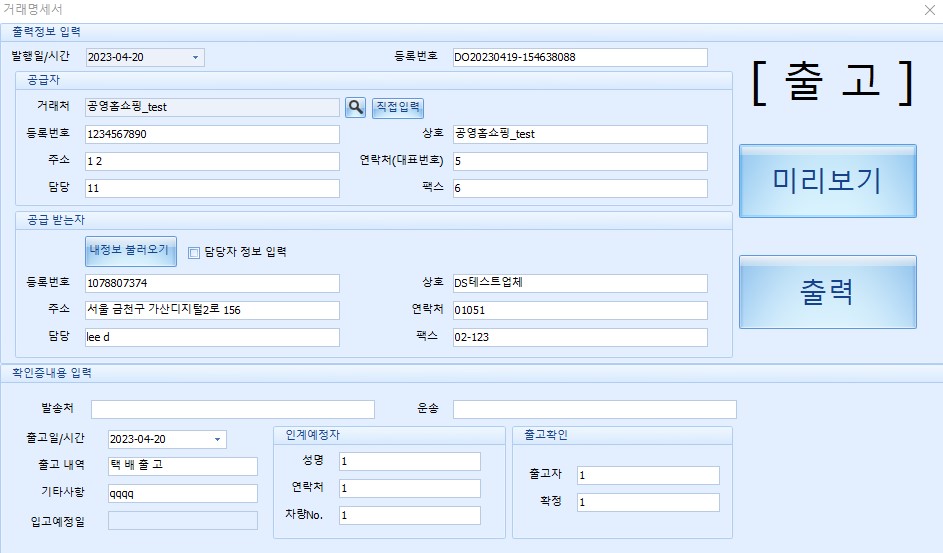Click the supplier 거래처 field 공영홈쇼핑_test
The image size is (943, 553).
click(212, 108)
